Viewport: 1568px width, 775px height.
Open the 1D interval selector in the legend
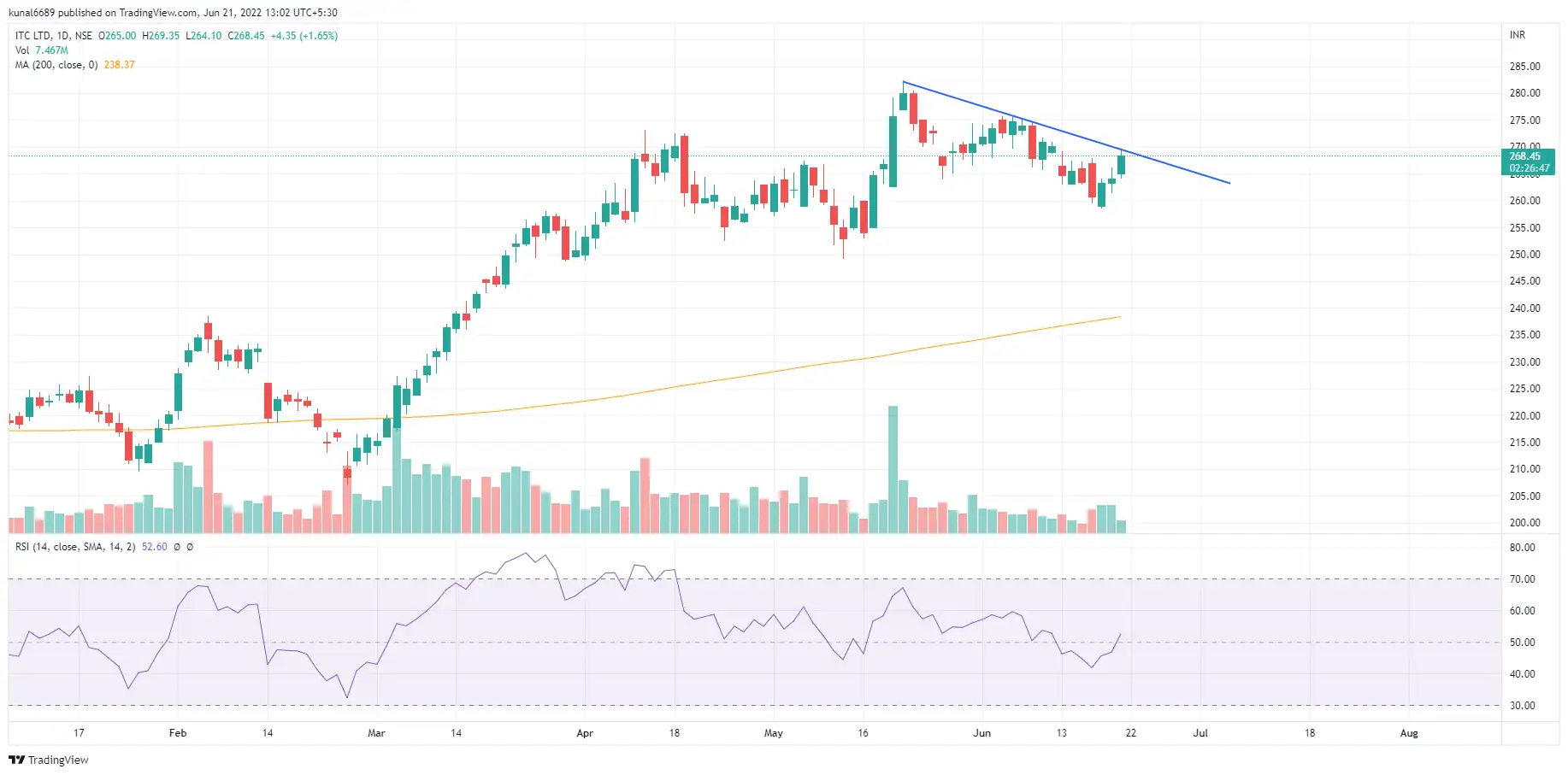point(63,35)
